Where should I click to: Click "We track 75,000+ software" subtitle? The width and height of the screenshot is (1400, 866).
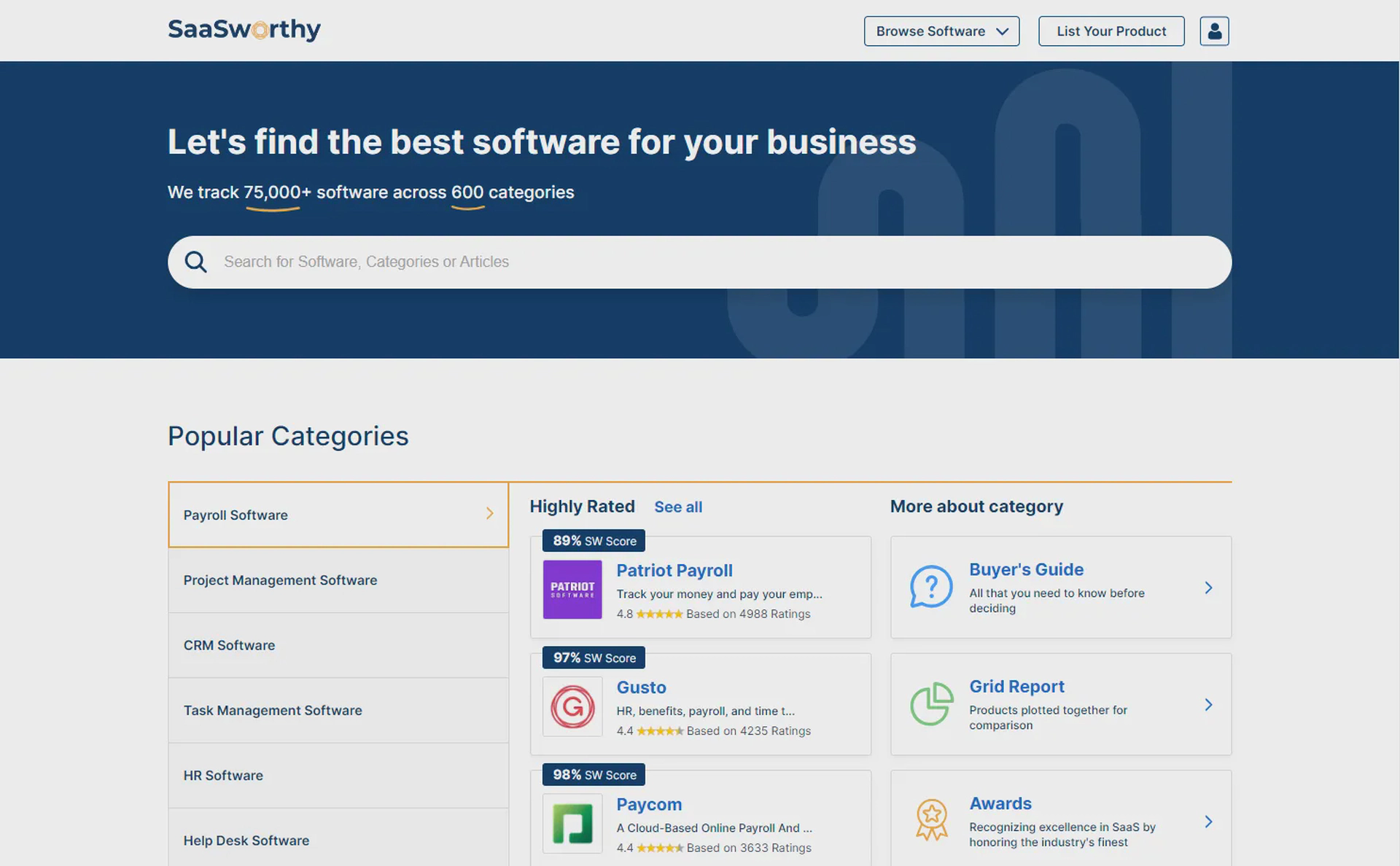(x=370, y=192)
